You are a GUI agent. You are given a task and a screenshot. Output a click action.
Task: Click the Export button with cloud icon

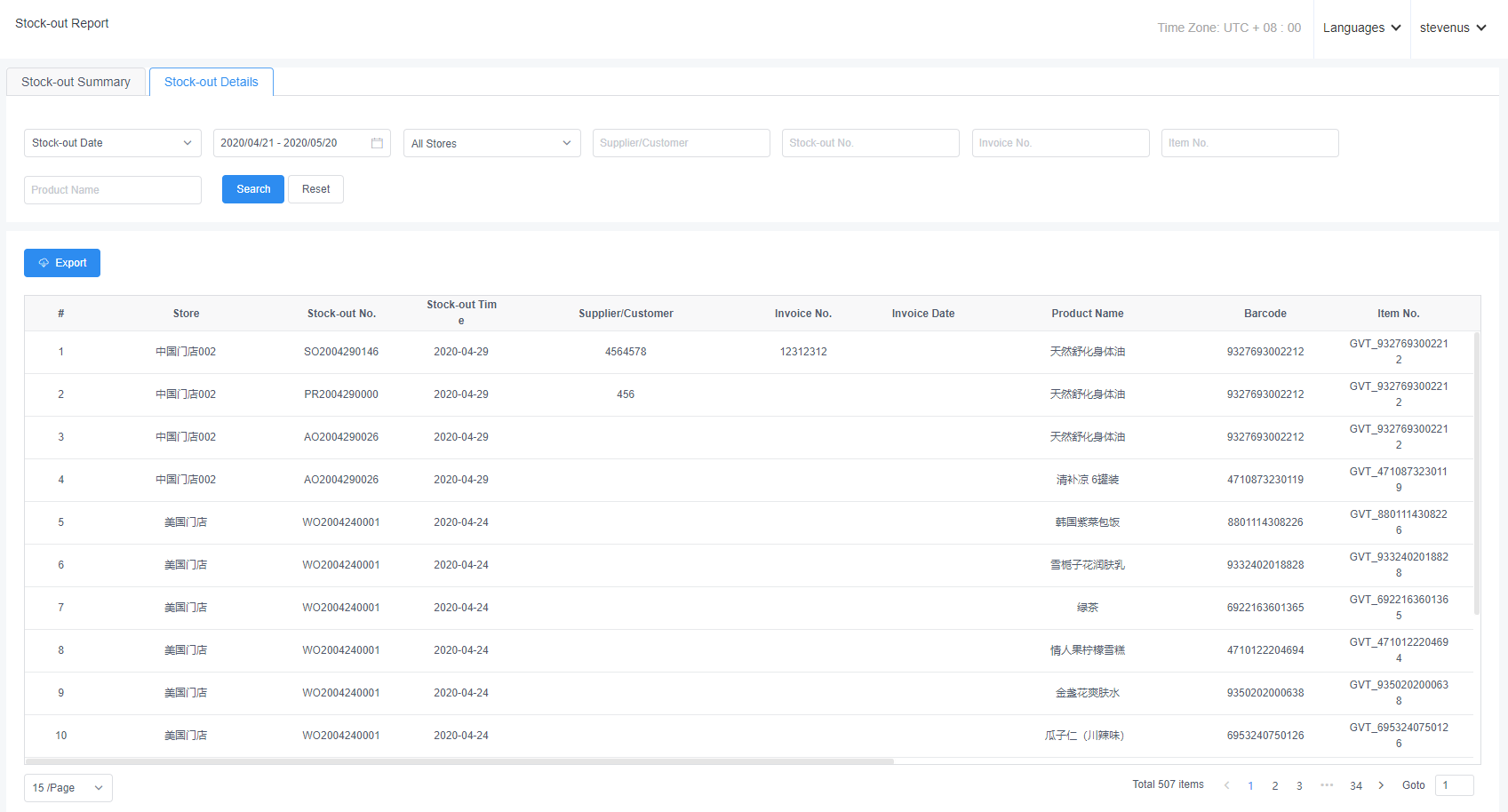62,263
